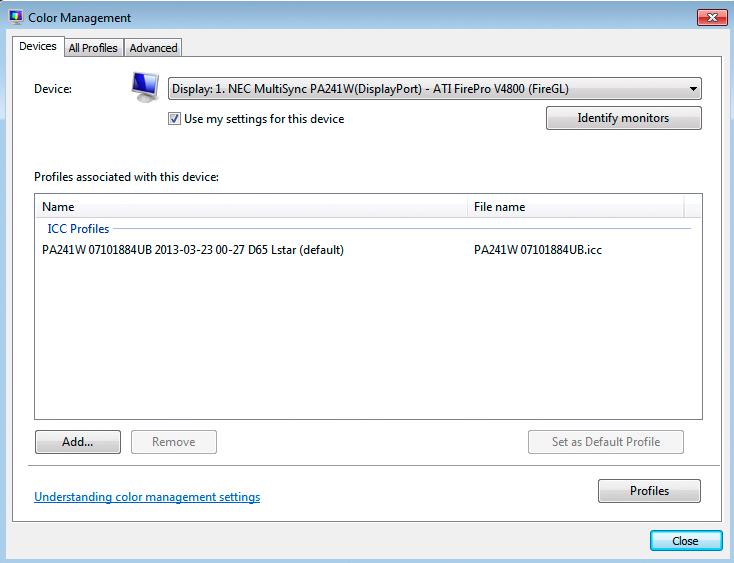Image resolution: width=734 pixels, height=563 pixels.
Task: Select the PA241W 07101884UB D65 Lstar profile
Action: point(193,250)
